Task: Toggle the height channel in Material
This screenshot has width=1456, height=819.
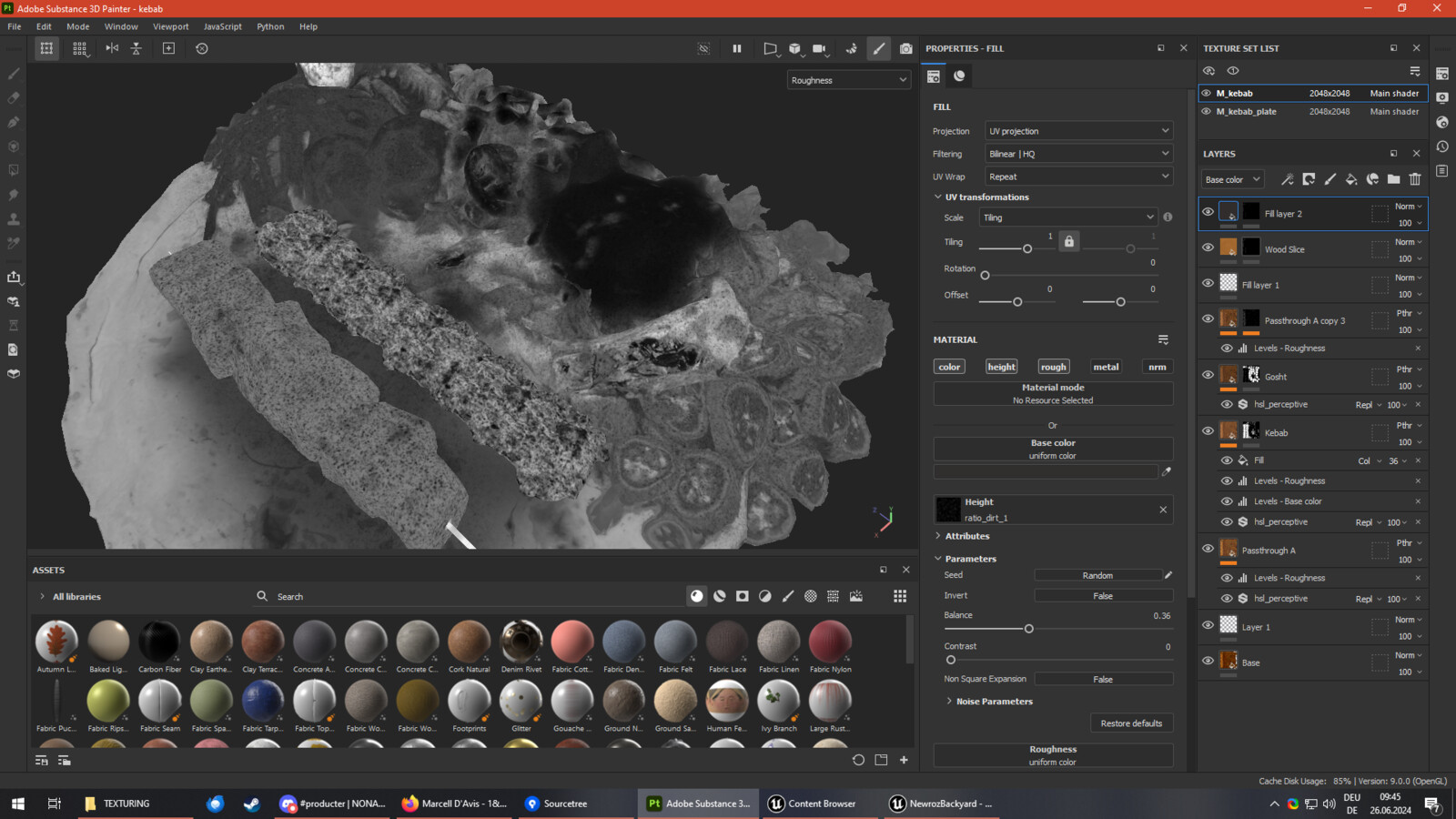Action: pyautogui.click(x=1001, y=367)
